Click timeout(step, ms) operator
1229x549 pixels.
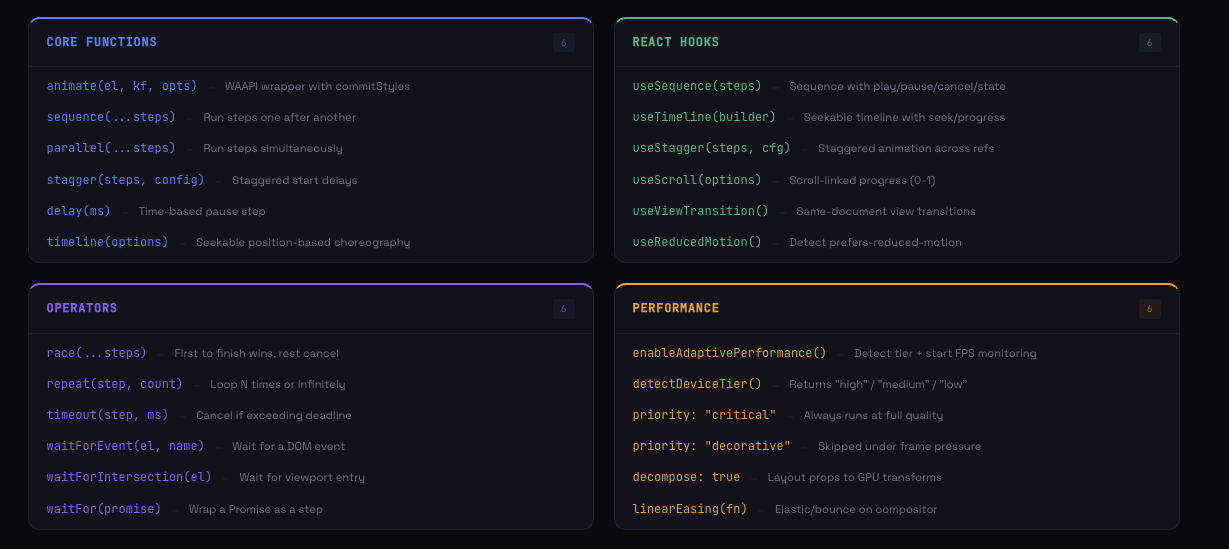[107, 415]
